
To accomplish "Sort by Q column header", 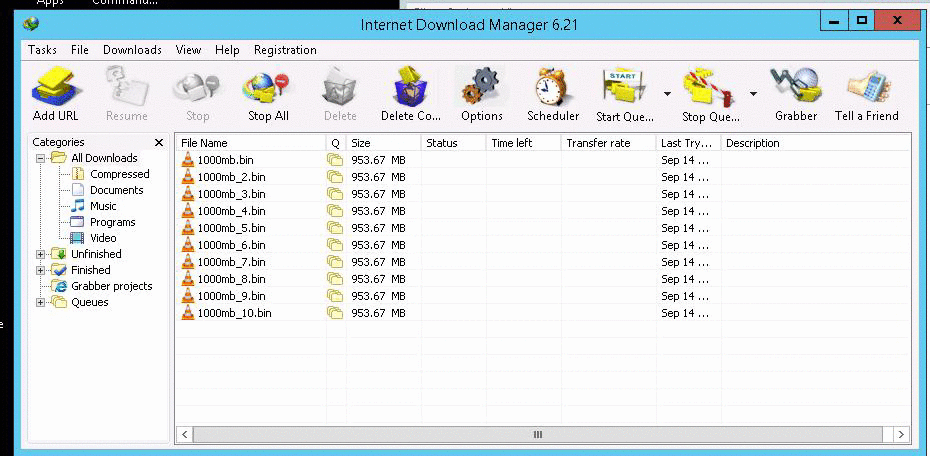I will pyautogui.click(x=336, y=143).
